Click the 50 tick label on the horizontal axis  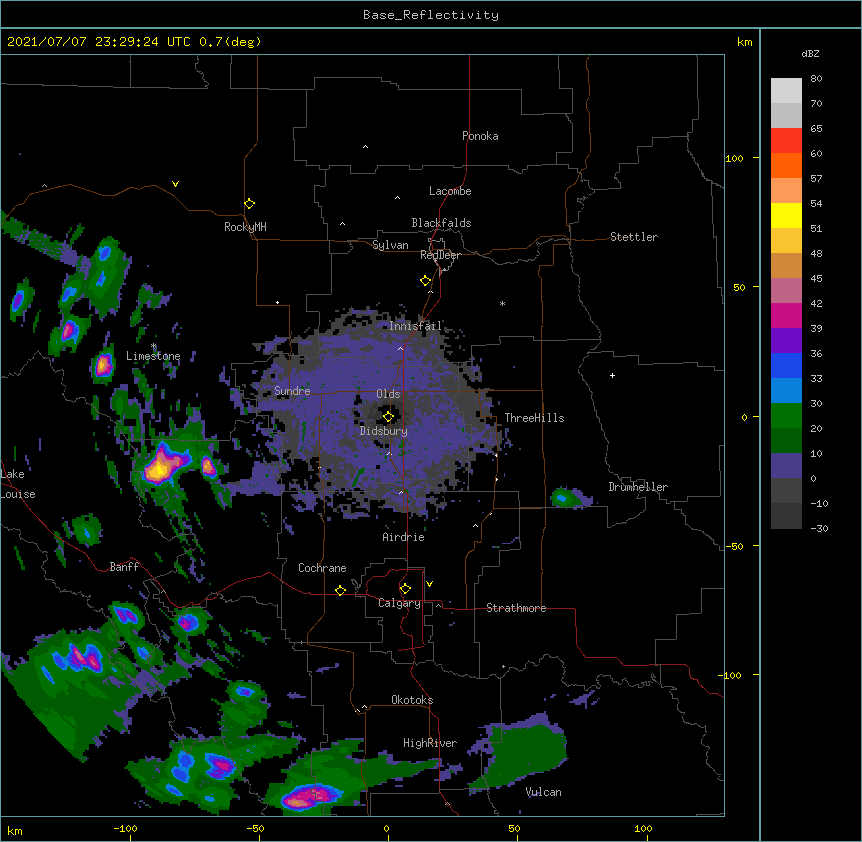coord(514,829)
